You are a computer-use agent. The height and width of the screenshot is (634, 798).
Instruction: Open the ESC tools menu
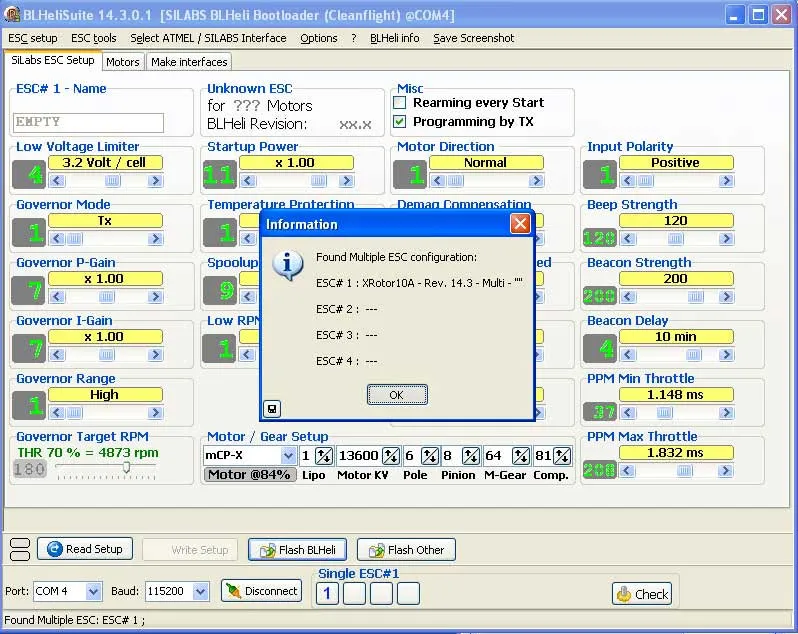(93, 38)
